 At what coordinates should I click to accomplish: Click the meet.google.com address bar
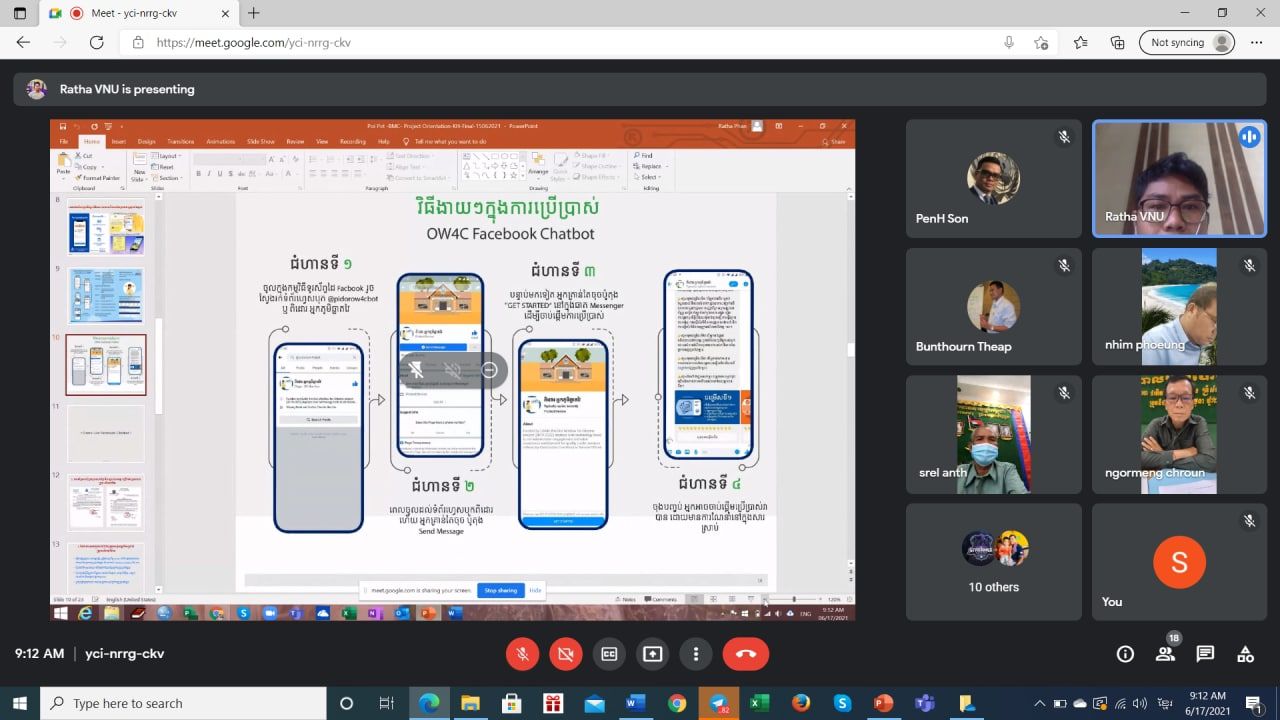[560, 43]
